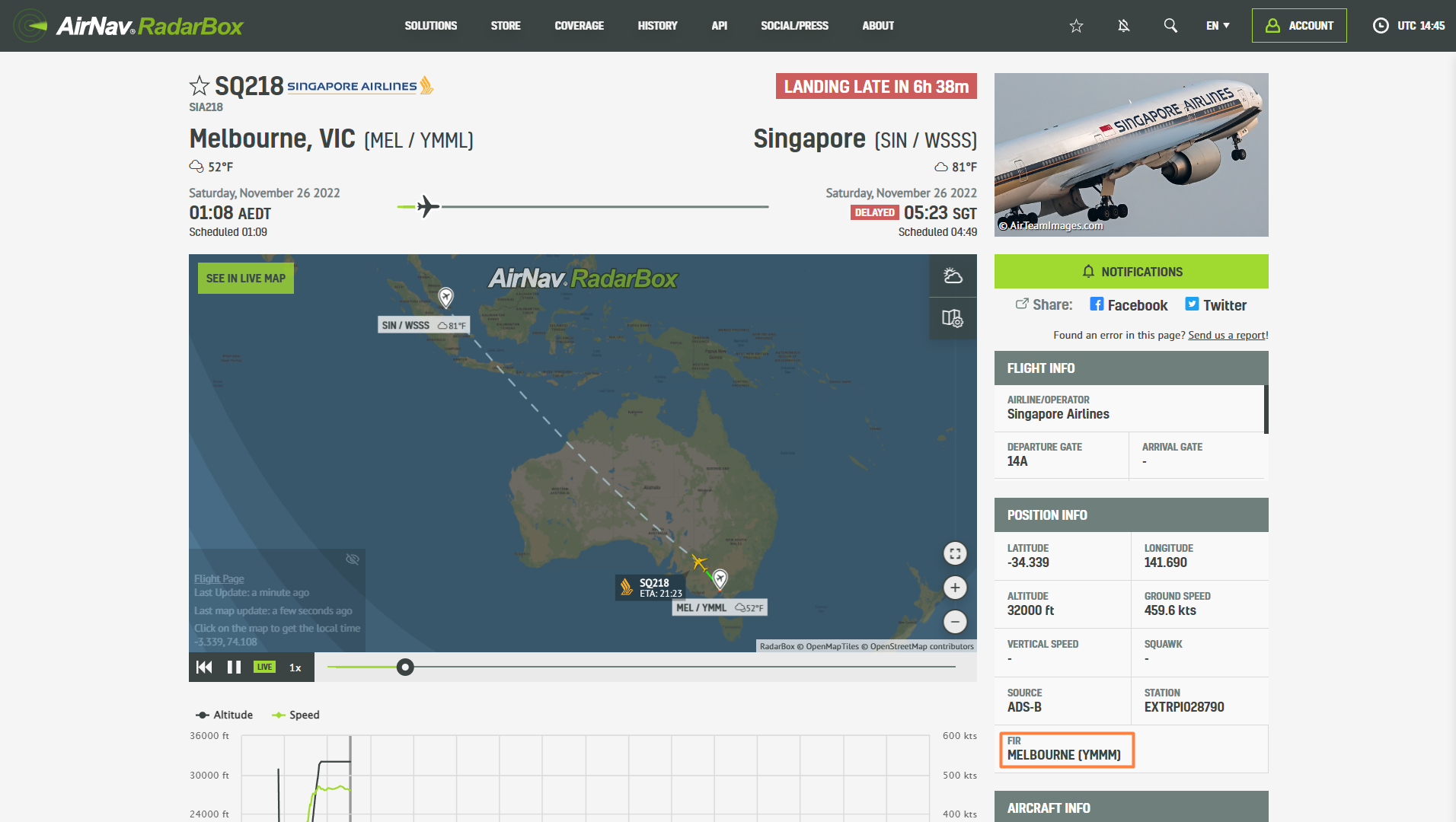Click the Singapore 81°F weather icon
The width and height of the screenshot is (1456, 822).
click(x=941, y=167)
